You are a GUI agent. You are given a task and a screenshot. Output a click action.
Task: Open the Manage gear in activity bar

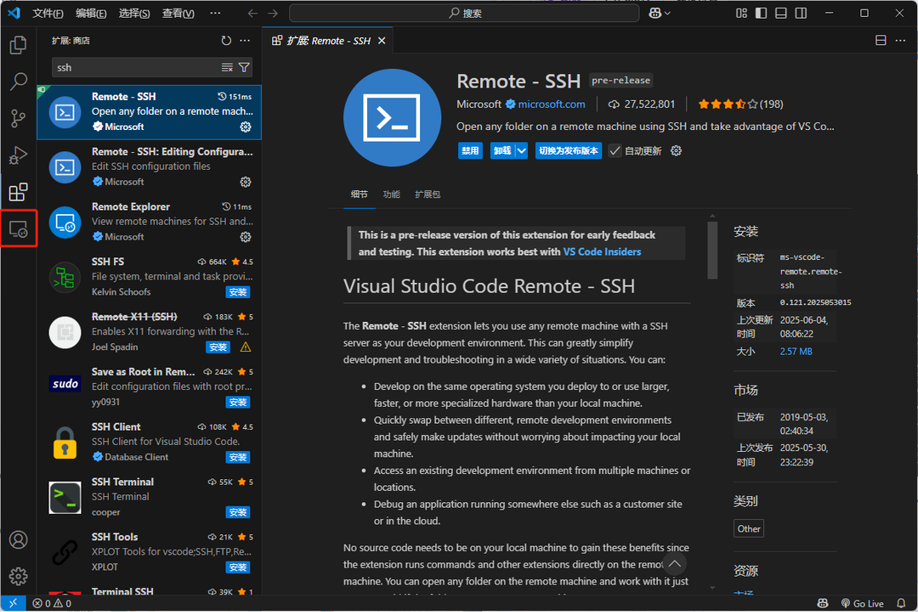click(18, 576)
